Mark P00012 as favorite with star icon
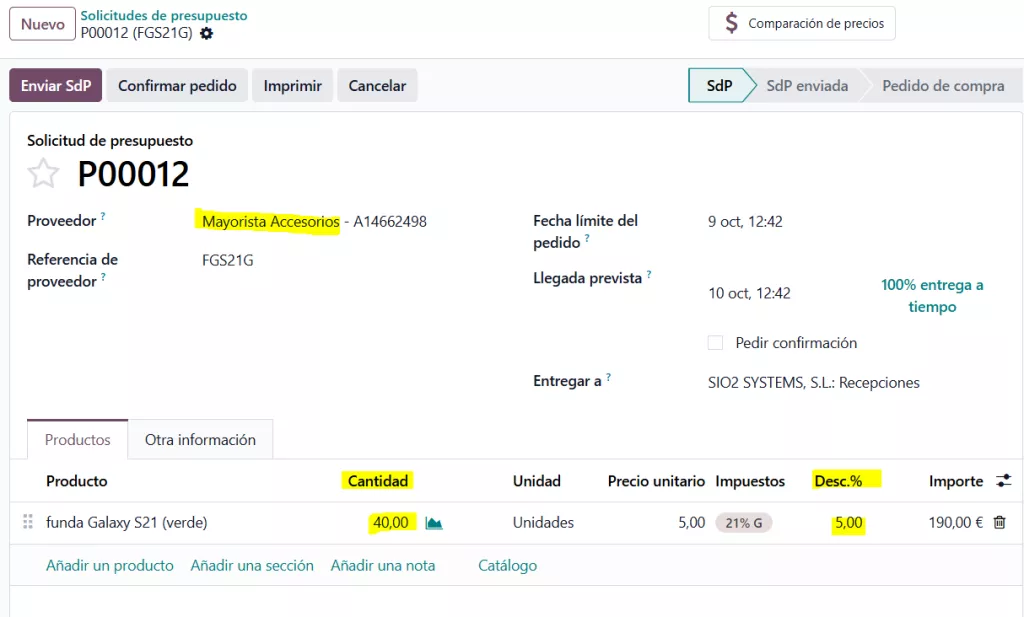The height and width of the screenshot is (617, 1024). click(43, 174)
